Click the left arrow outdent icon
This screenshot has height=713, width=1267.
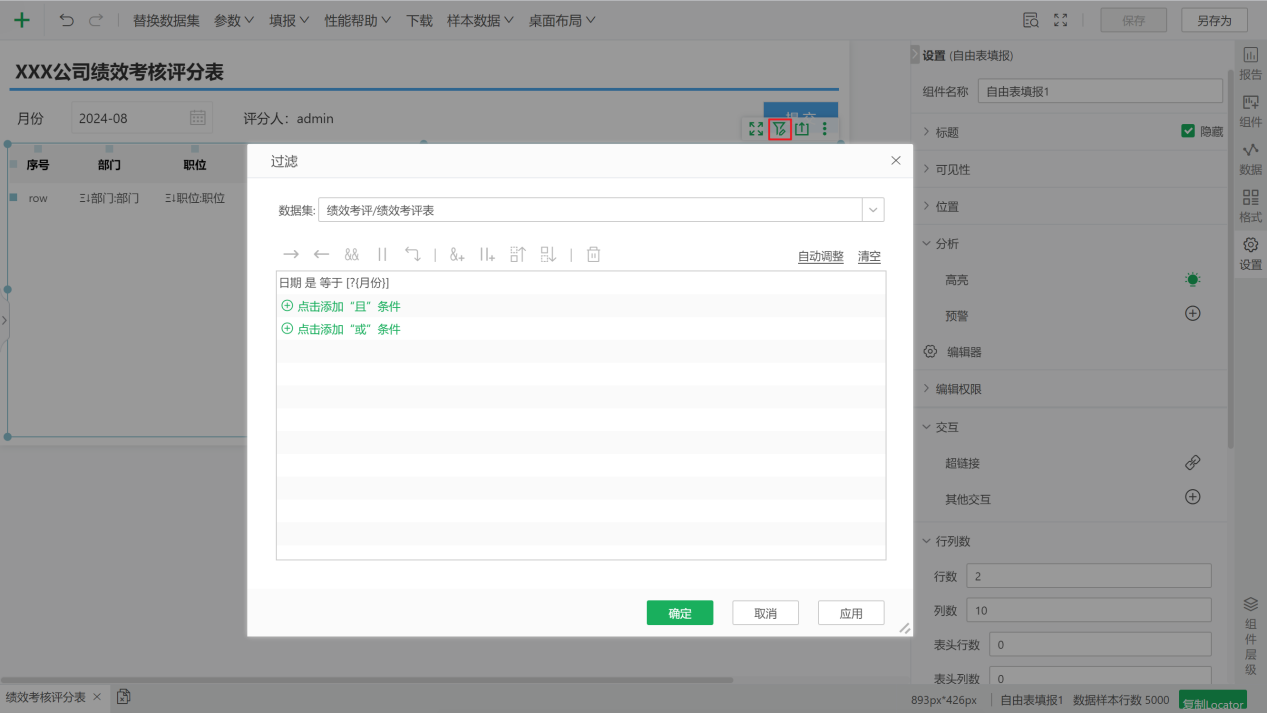click(322, 255)
